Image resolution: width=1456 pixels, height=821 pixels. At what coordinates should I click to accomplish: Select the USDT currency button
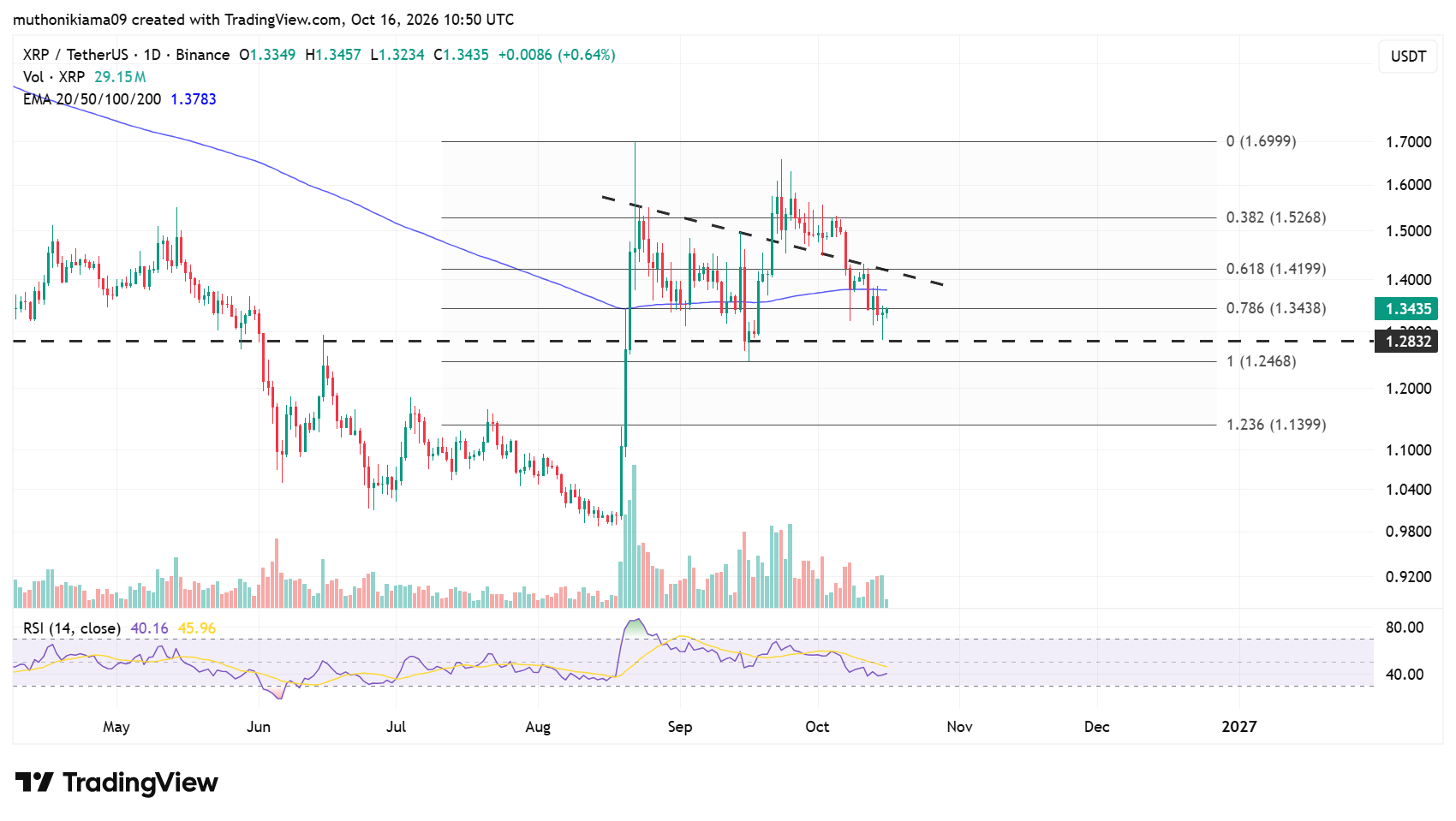point(1408,57)
